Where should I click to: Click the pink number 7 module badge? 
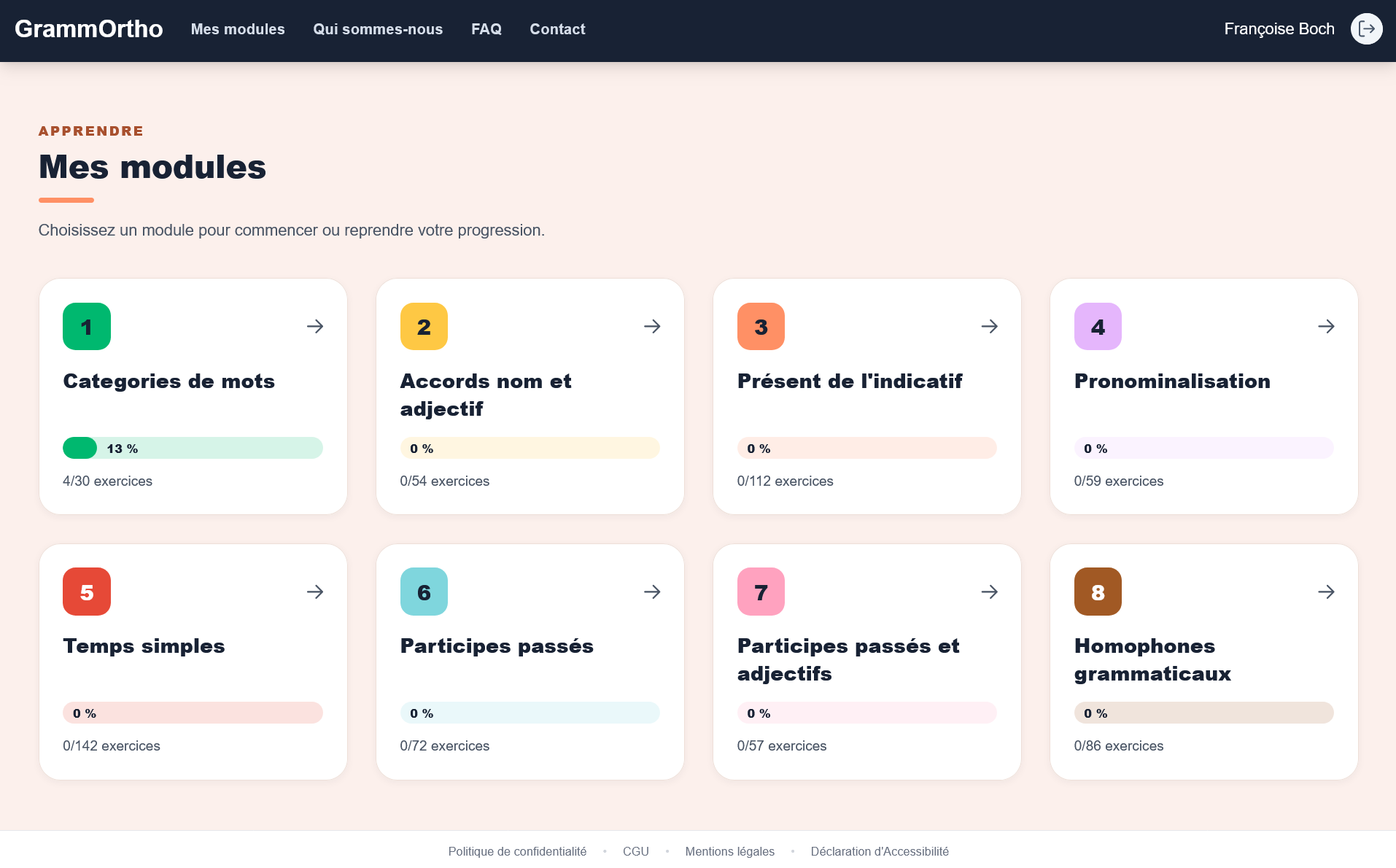click(x=761, y=592)
